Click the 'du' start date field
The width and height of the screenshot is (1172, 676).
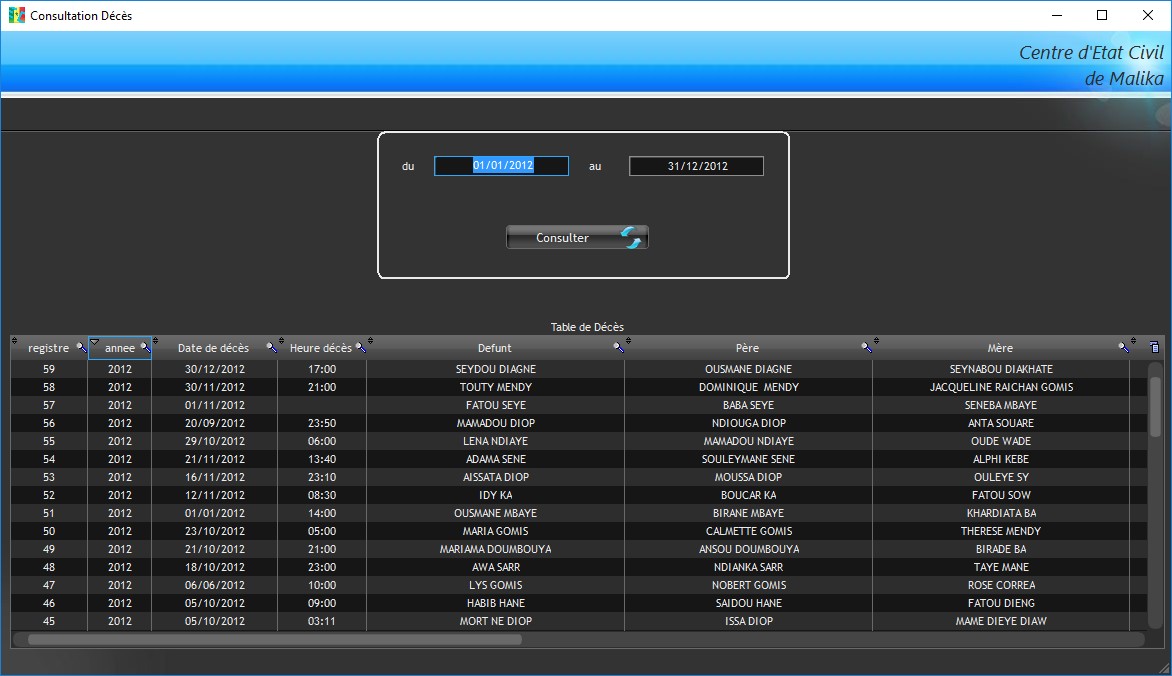[x=501, y=166]
